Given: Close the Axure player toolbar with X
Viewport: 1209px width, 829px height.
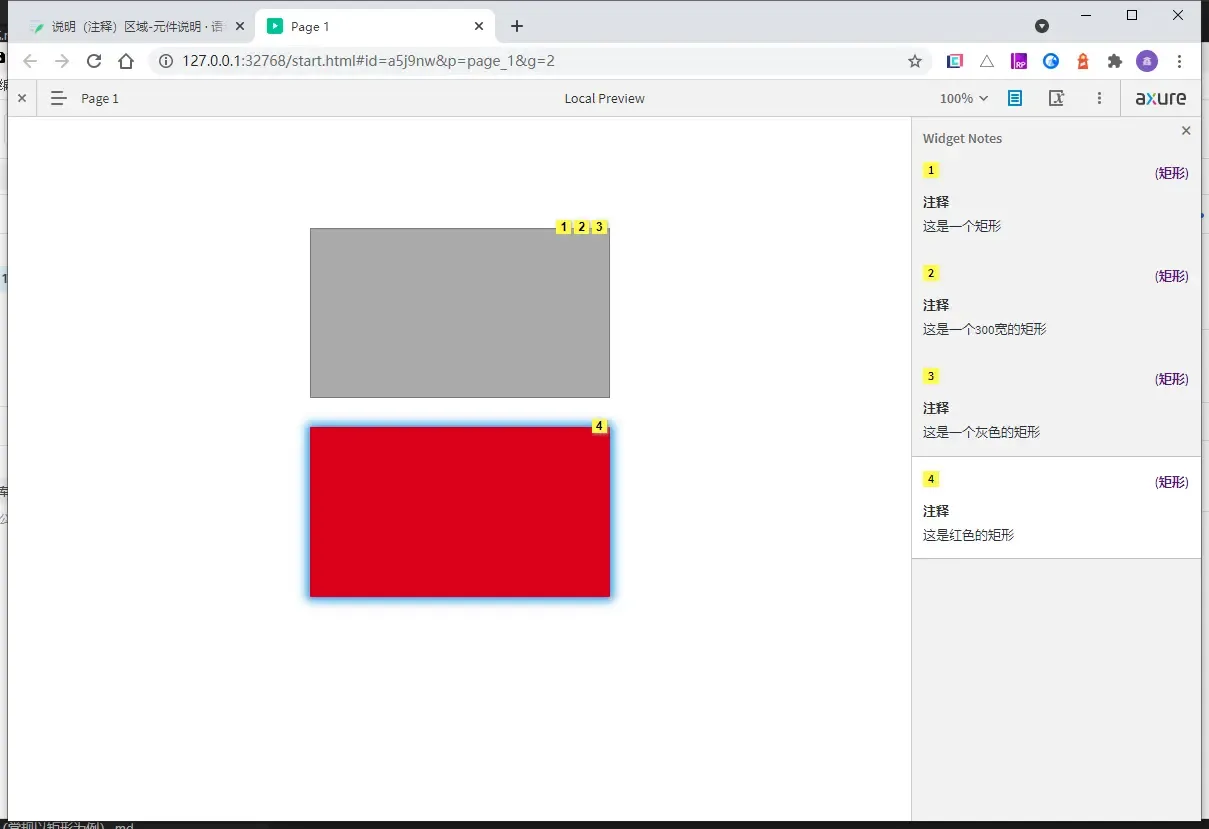Looking at the screenshot, I should pyautogui.click(x=22, y=98).
